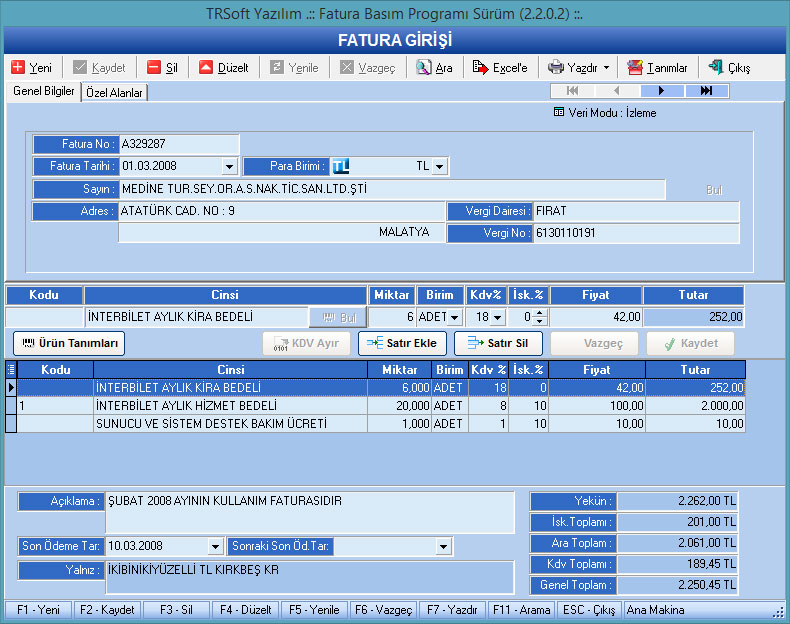Viewport: 790px width, 624px height.
Task: Click the Veri Modu table icon
Action: click(x=559, y=112)
